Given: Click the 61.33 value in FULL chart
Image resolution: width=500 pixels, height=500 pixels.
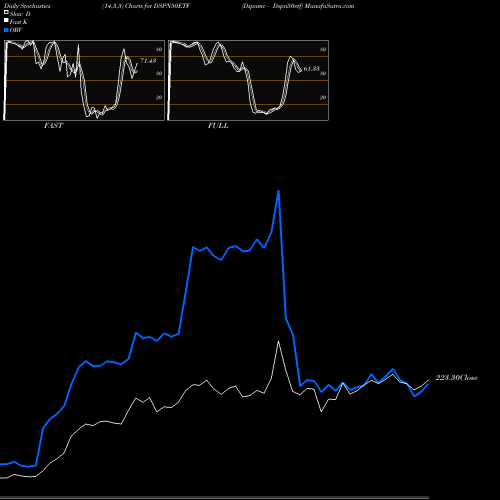Looking at the screenshot, I should click(x=312, y=69).
